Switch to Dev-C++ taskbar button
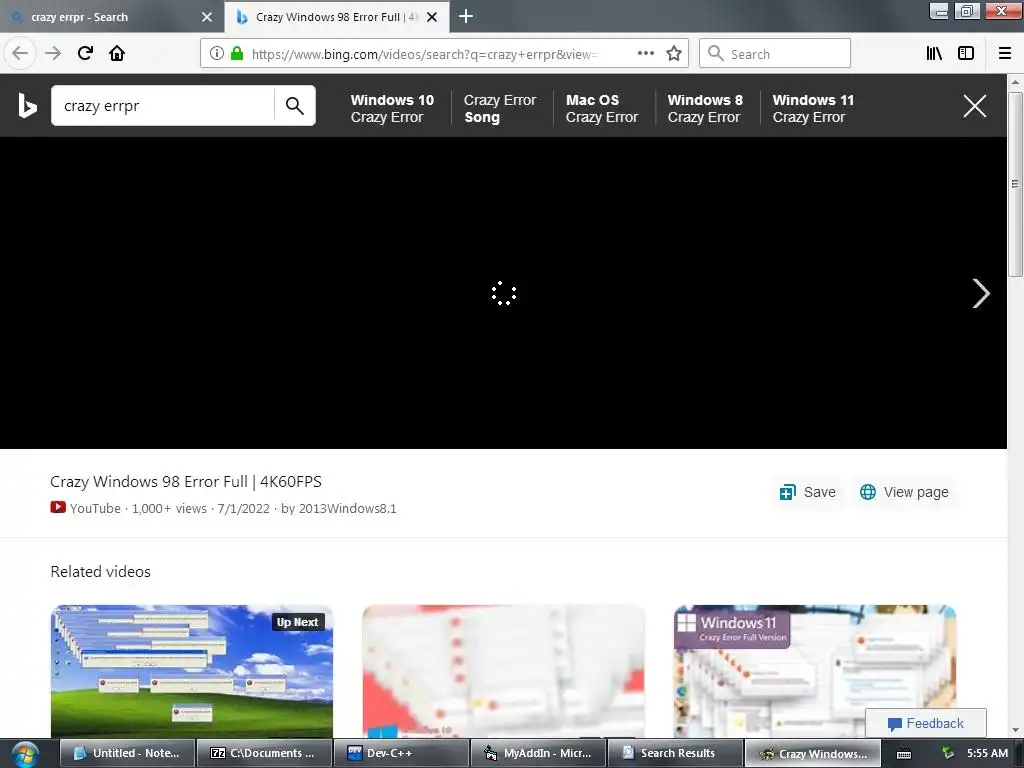This screenshot has width=1024, height=768. [x=401, y=753]
